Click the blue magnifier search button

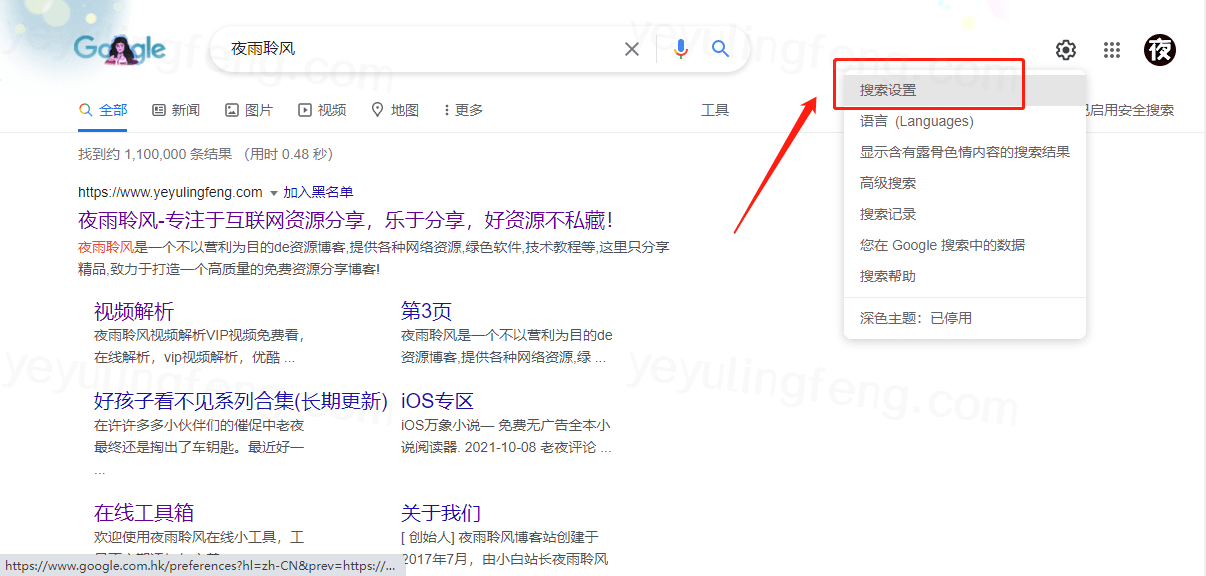point(721,49)
